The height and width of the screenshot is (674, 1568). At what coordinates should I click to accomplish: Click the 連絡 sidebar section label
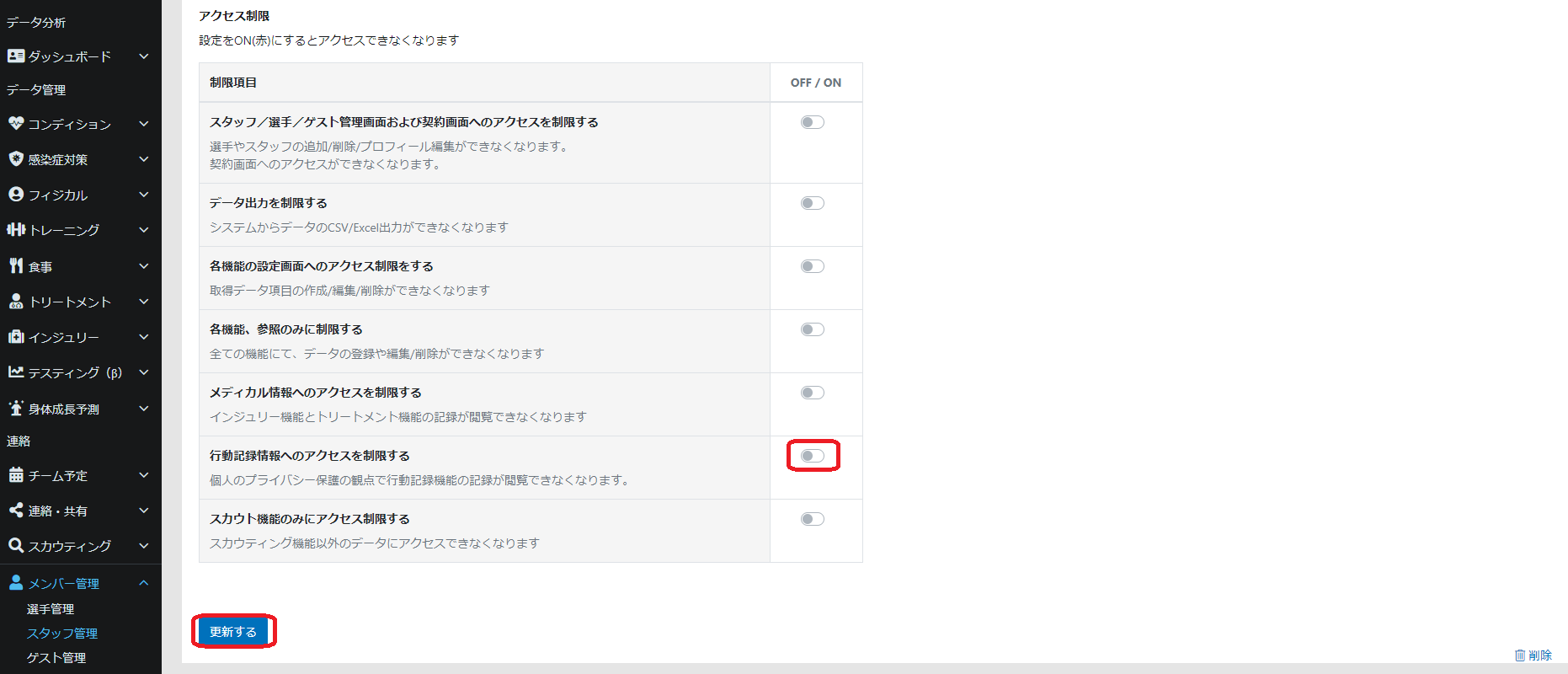[x=19, y=441]
